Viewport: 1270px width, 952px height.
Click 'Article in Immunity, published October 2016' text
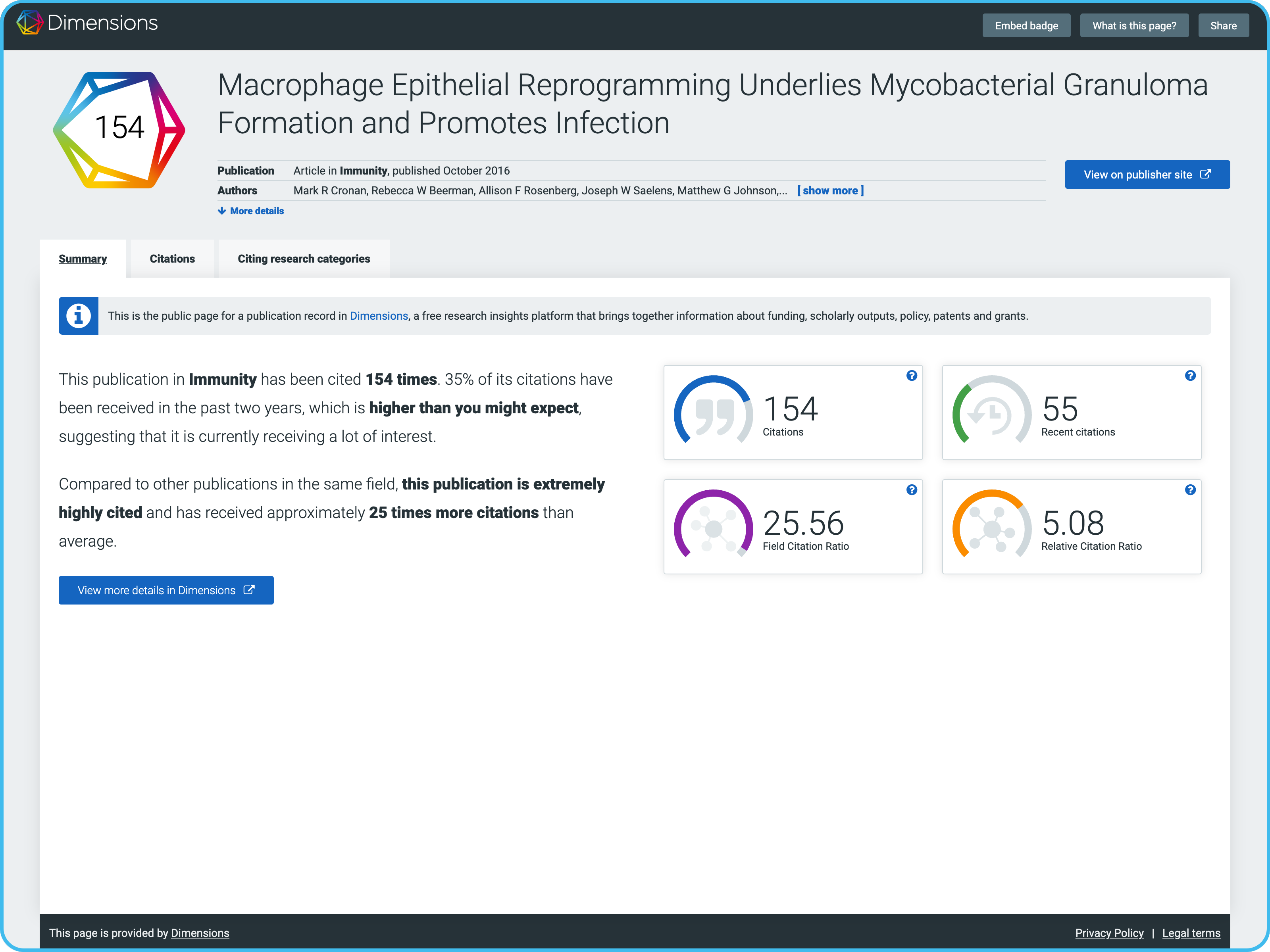(401, 171)
